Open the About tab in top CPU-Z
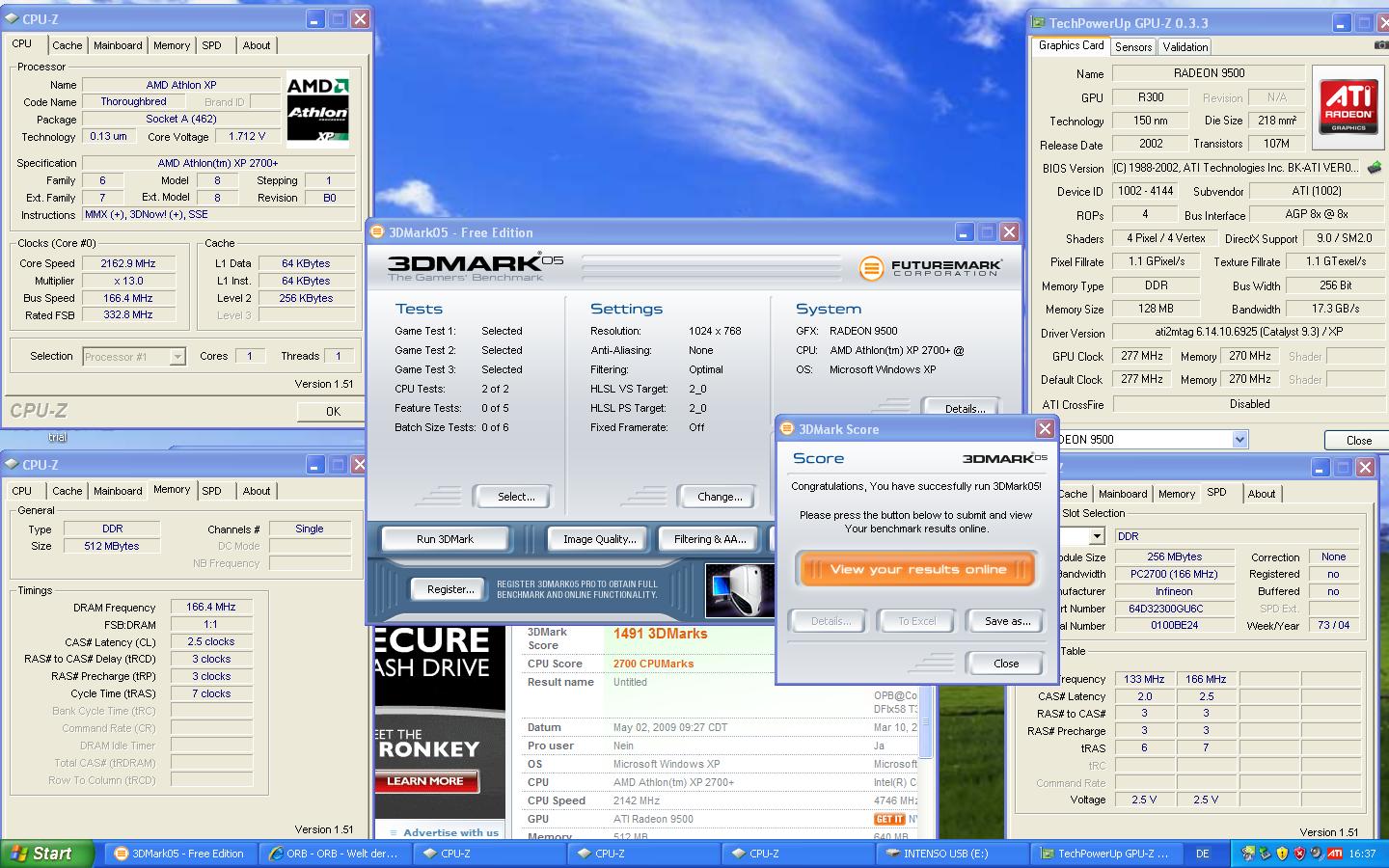The image size is (1389, 868). (x=257, y=45)
